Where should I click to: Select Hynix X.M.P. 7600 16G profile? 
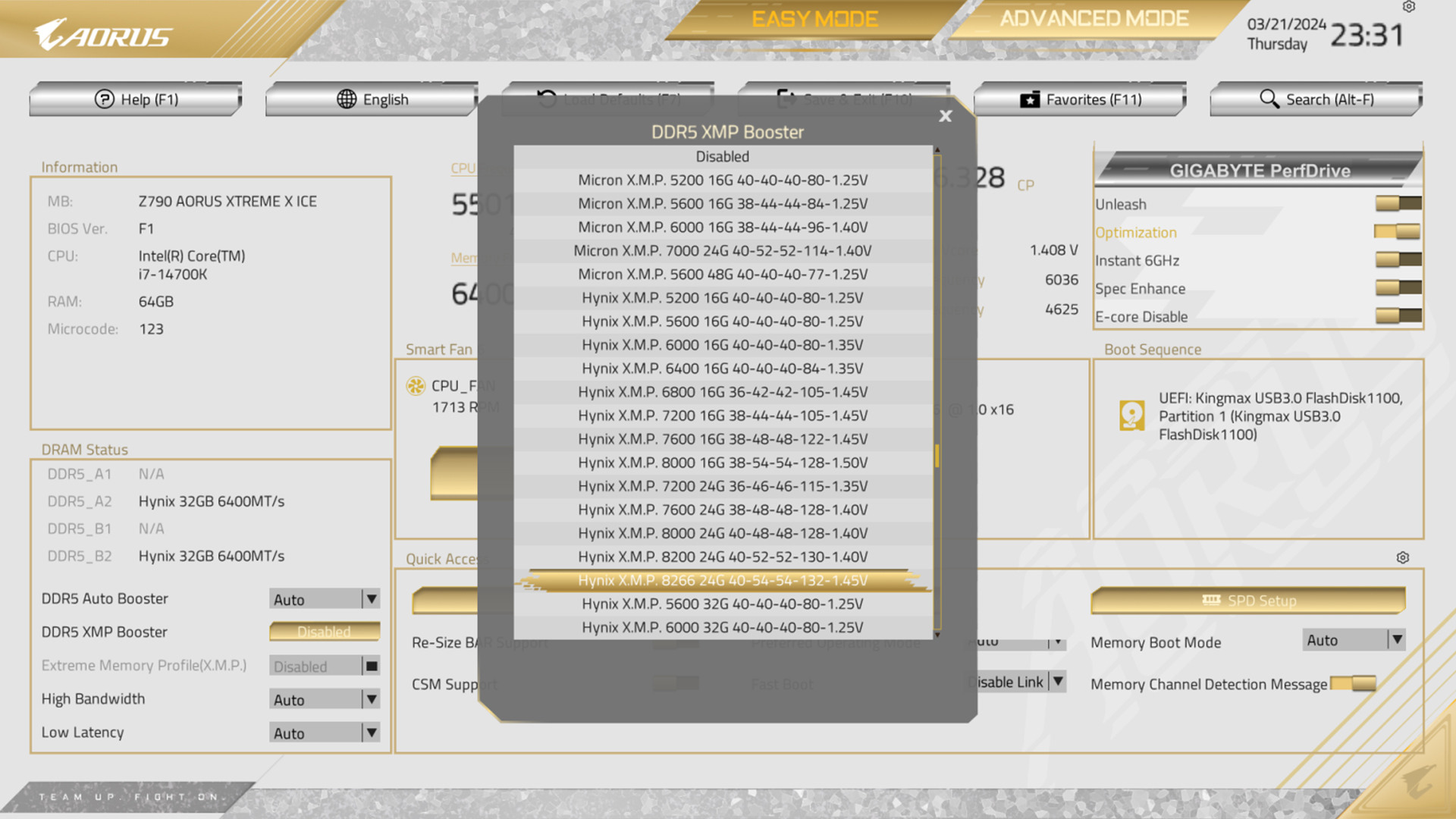pos(723,439)
